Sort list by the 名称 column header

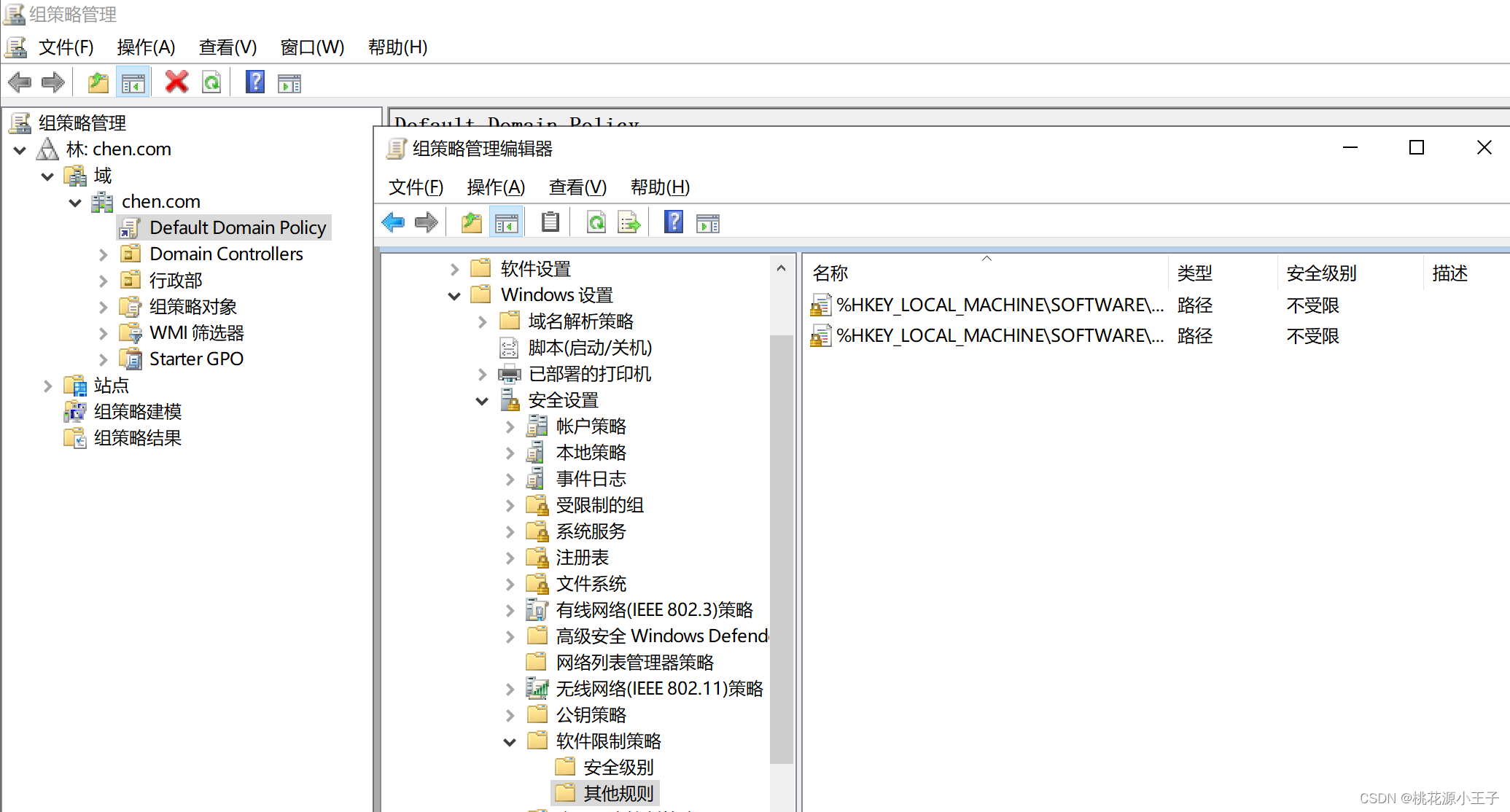[830, 273]
